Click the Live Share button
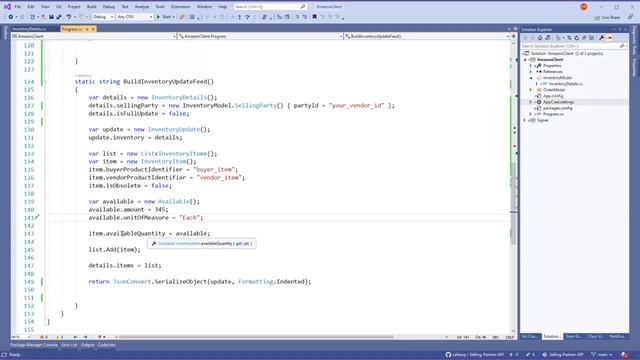Screen dimensions: 640x360 (607, 17)
